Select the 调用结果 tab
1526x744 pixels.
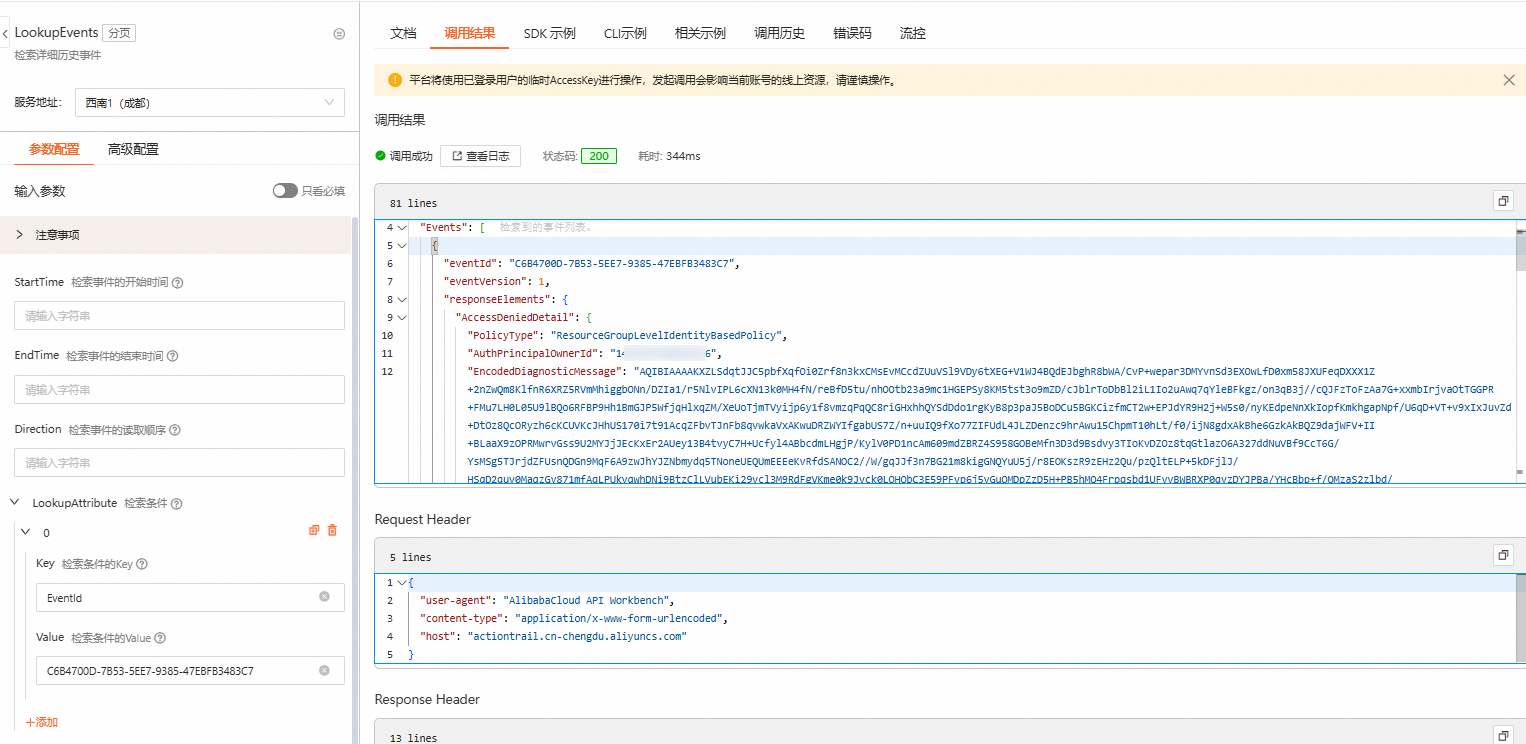click(x=470, y=33)
